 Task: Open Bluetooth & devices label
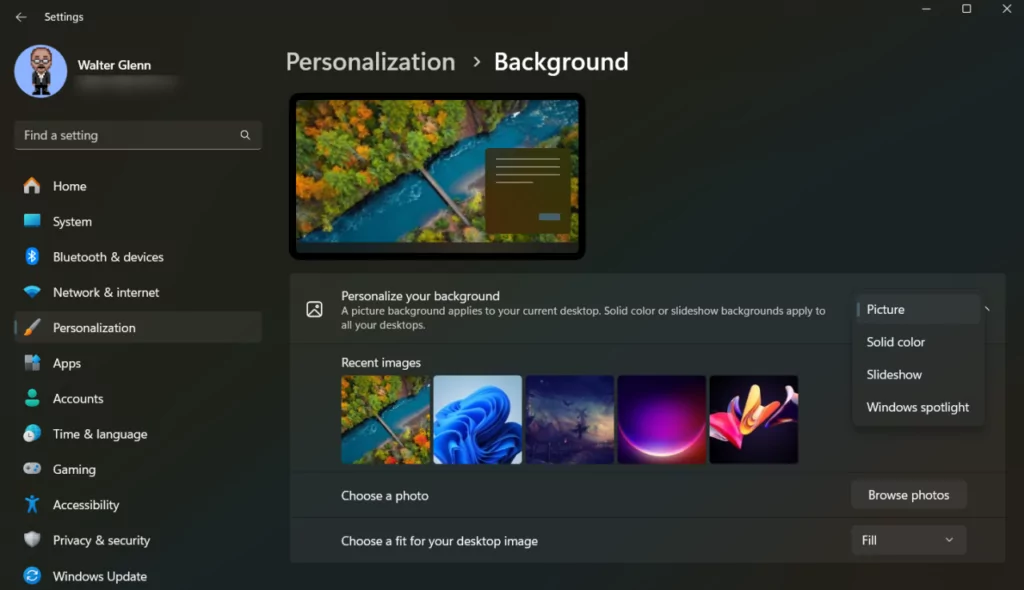108,257
